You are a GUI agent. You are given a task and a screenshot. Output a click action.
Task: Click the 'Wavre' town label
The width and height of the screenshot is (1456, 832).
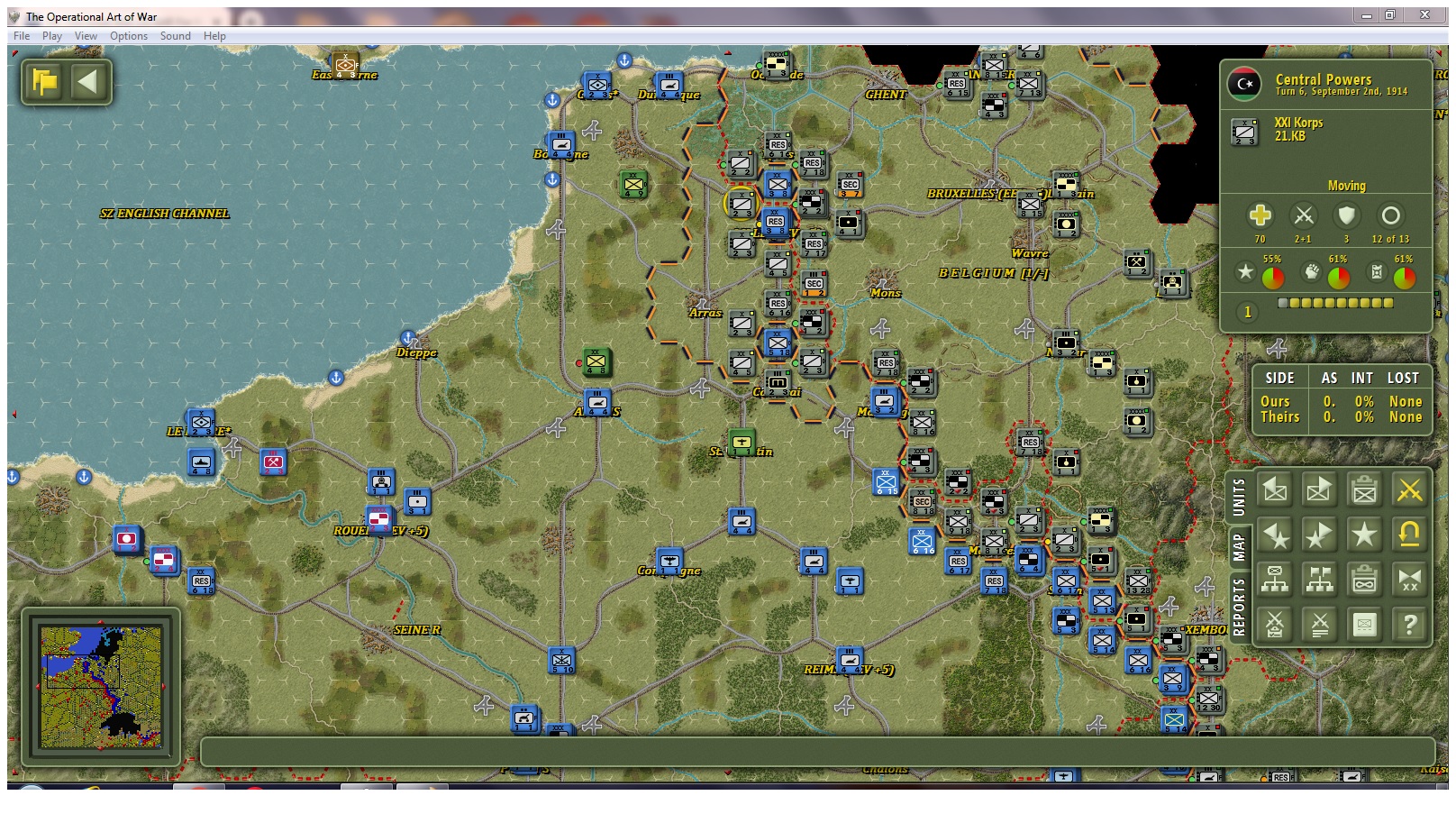(1030, 253)
